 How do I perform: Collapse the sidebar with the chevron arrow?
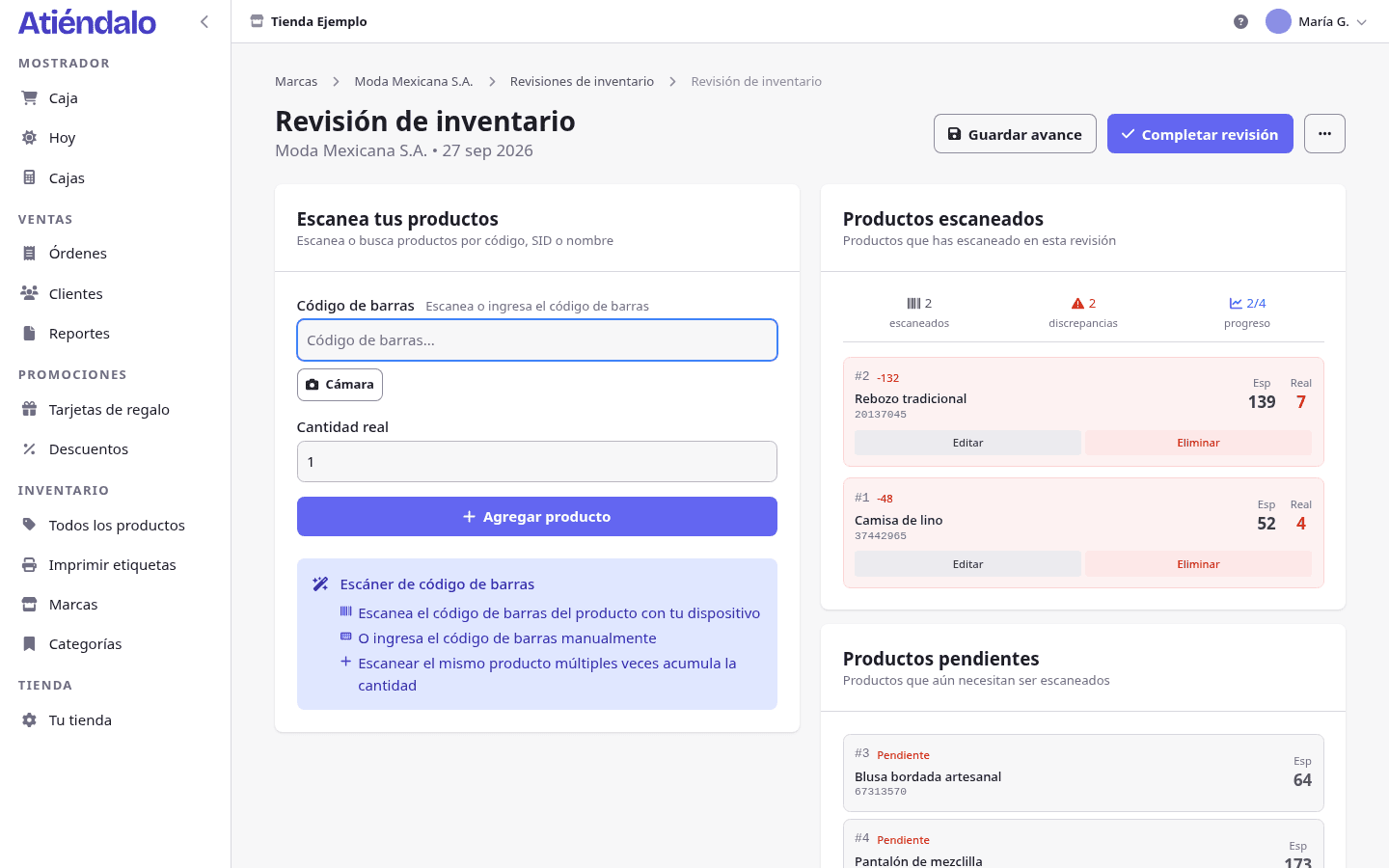coord(204,21)
